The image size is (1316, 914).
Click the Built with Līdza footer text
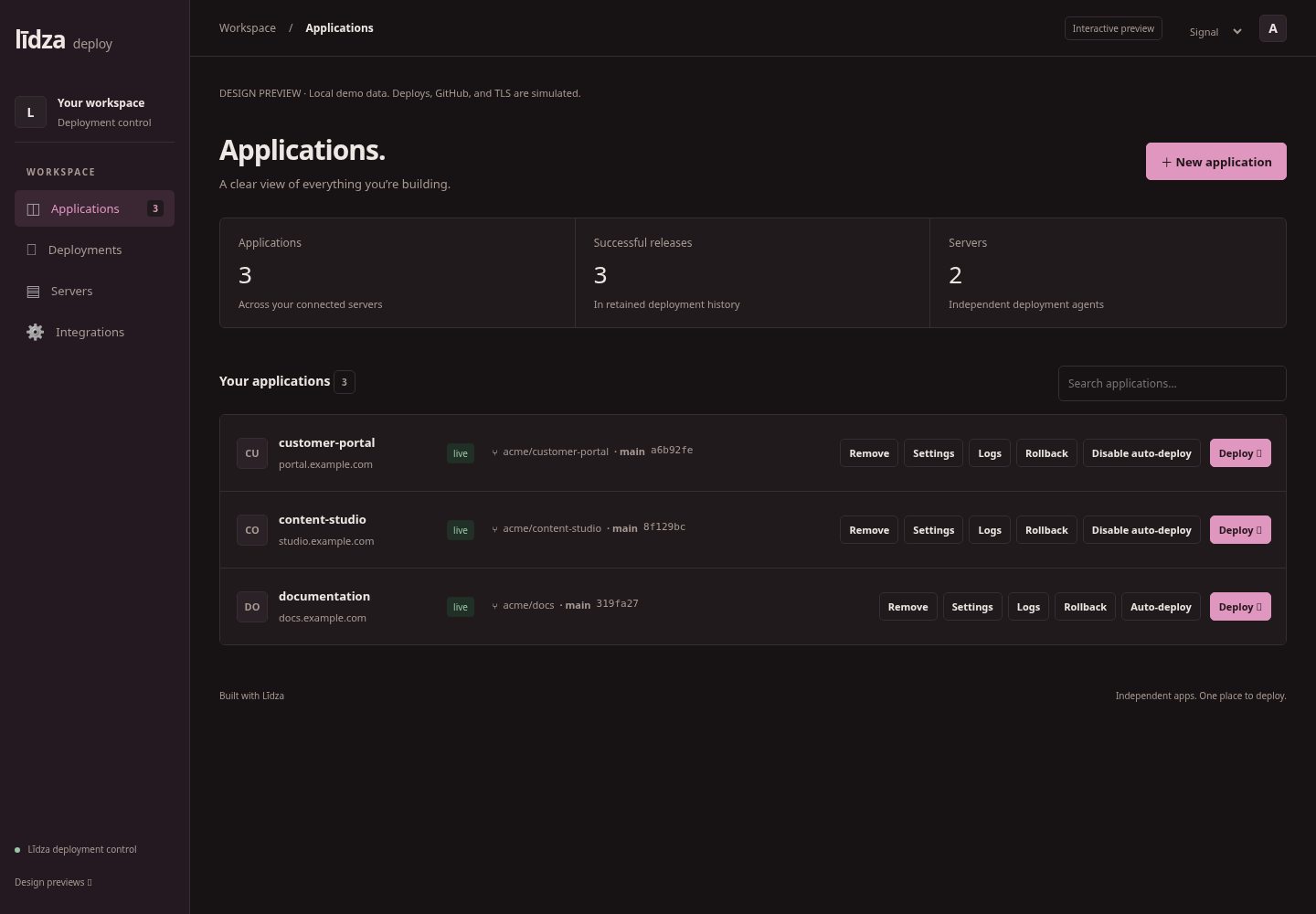click(251, 696)
